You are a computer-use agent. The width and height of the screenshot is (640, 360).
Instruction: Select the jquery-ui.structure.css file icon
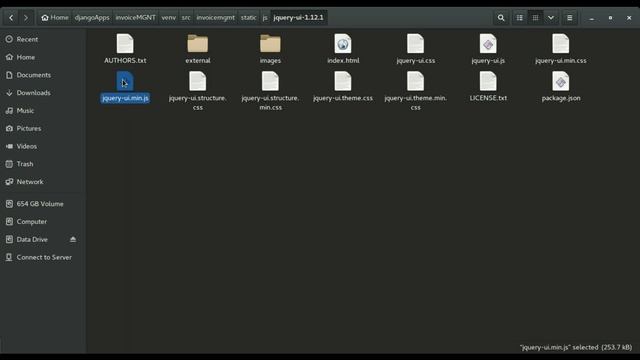[198, 81]
